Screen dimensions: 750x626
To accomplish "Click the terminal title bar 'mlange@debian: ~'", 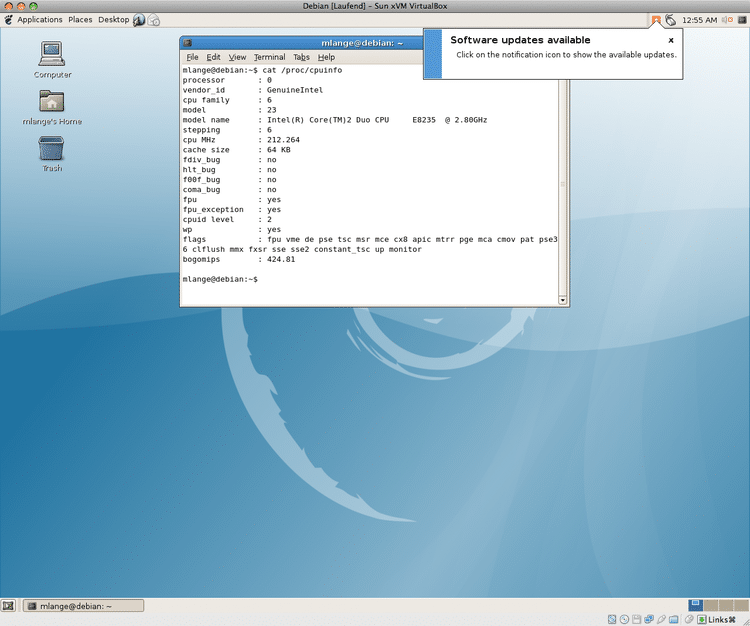I will [362, 43].
